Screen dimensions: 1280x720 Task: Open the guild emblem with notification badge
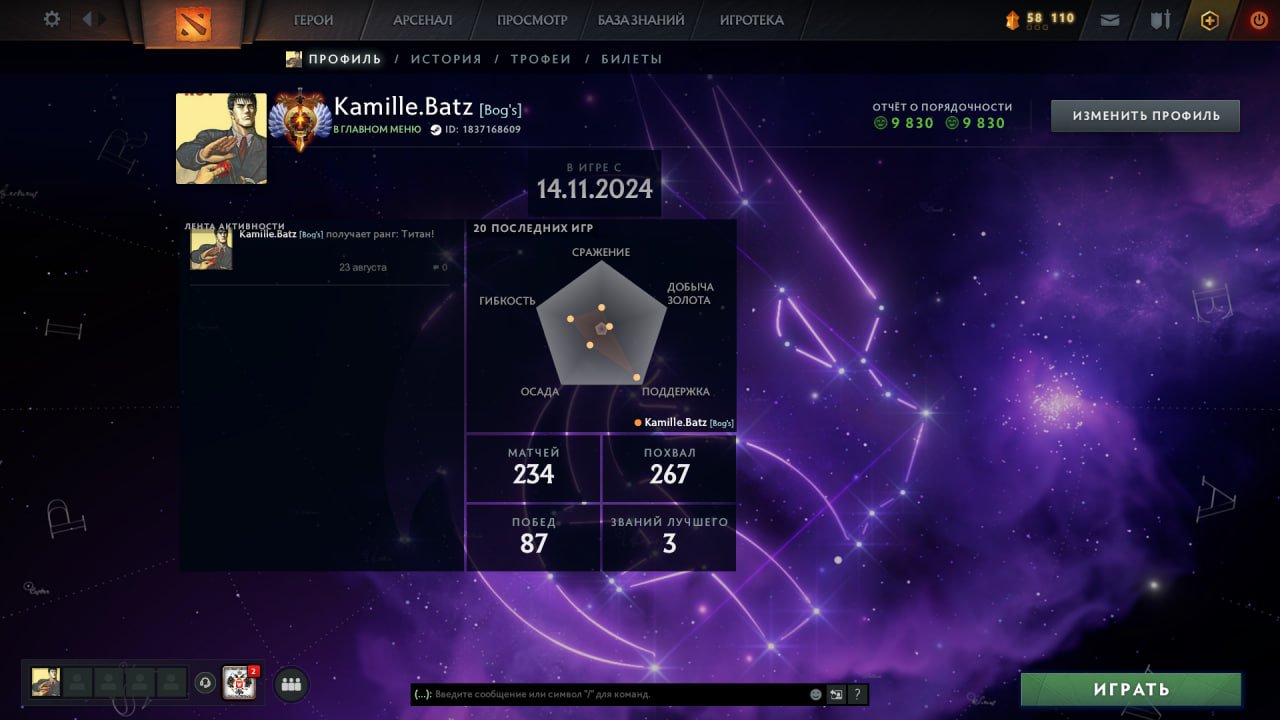[x=239, y=683]
